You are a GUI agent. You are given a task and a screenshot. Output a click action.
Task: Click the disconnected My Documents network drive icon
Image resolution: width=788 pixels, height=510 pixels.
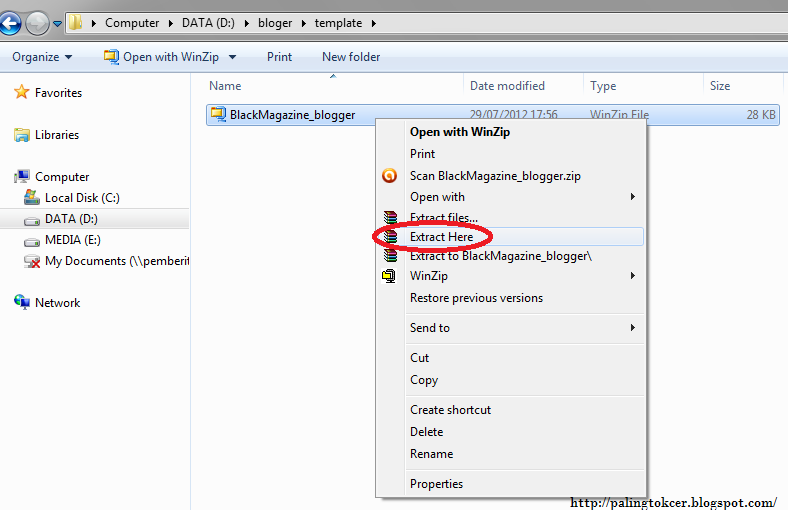32,261
